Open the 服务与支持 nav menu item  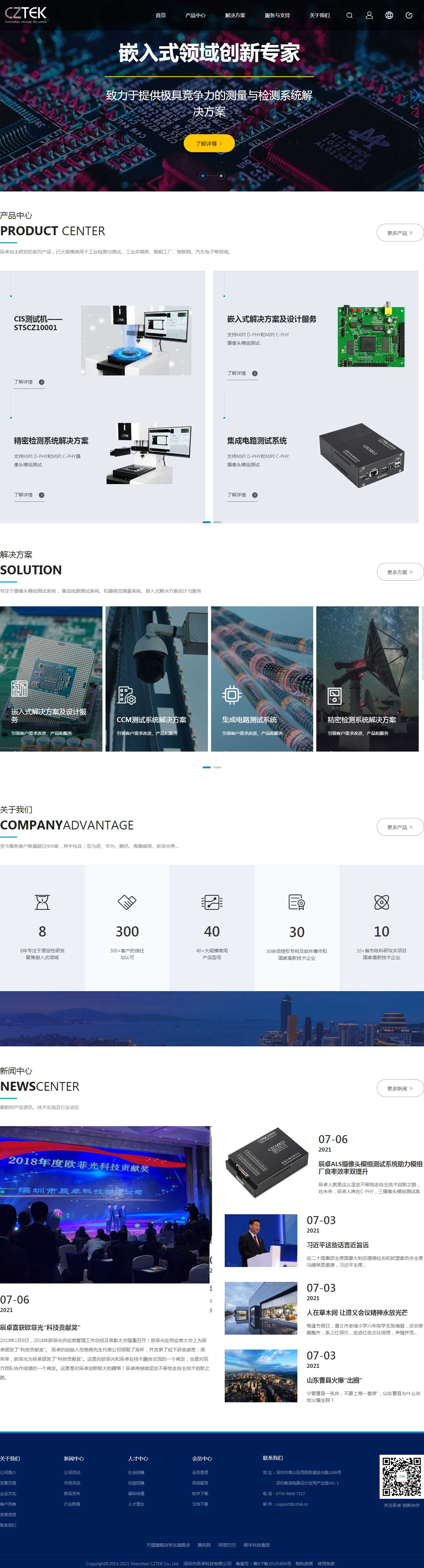coord(277,15)
